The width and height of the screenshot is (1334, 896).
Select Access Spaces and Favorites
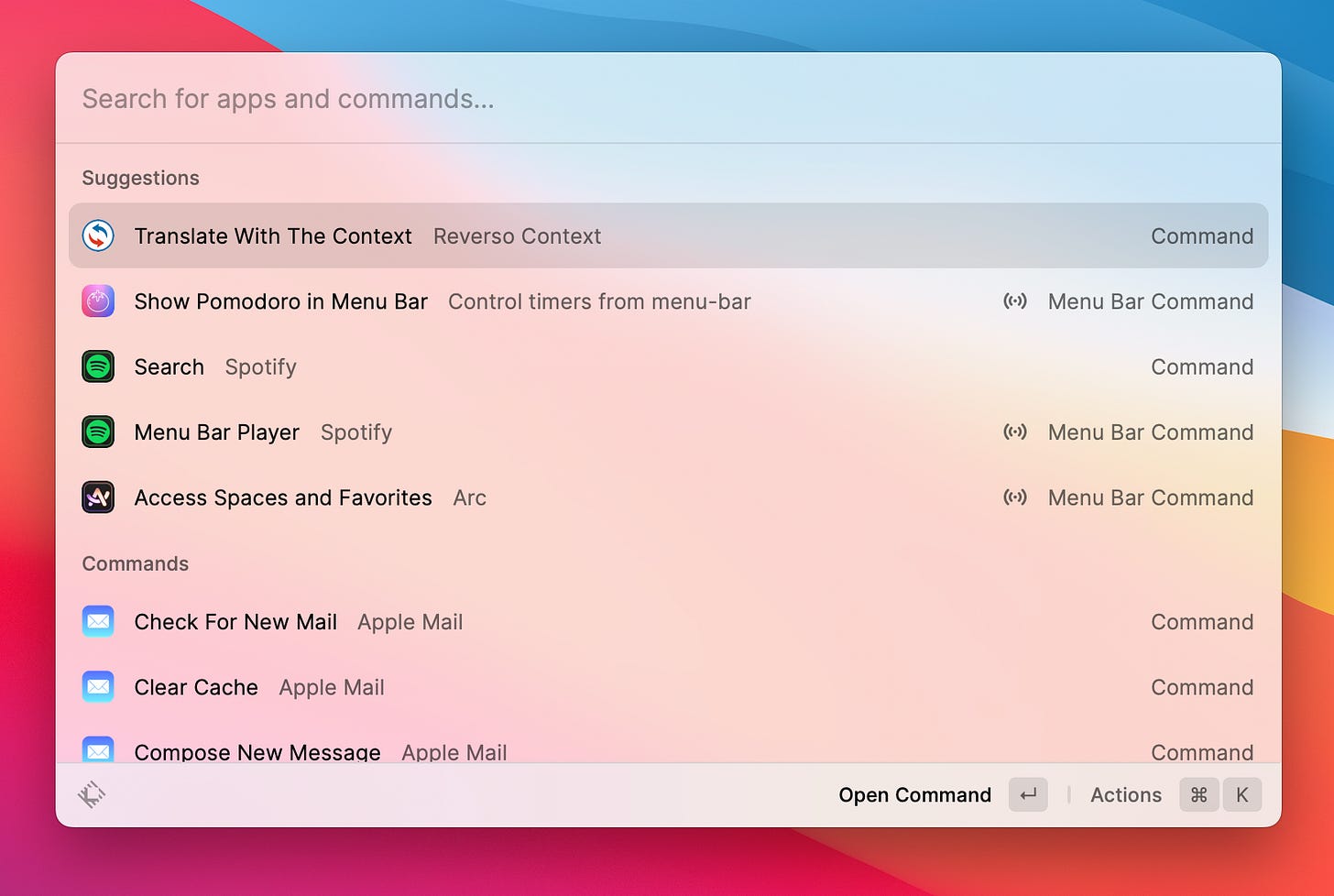668,497
